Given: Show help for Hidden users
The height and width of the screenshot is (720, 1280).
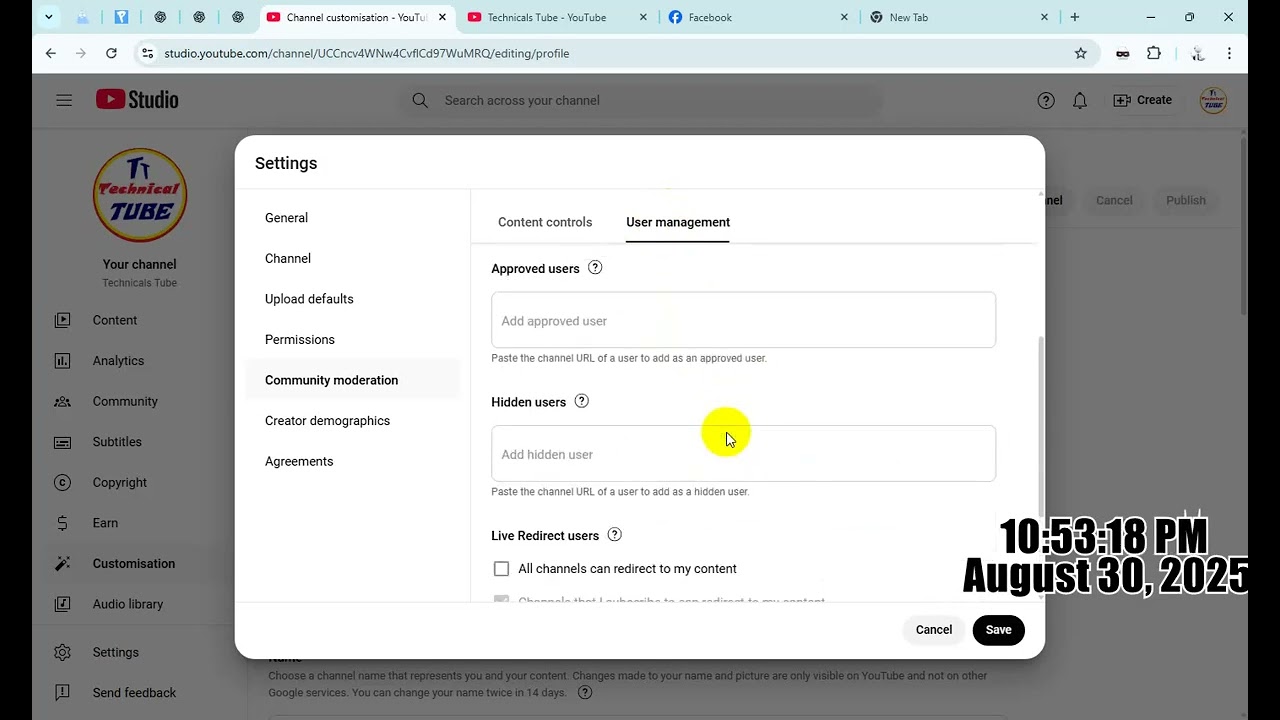Looking at the screenshot, I should click(x=582, y=401).
